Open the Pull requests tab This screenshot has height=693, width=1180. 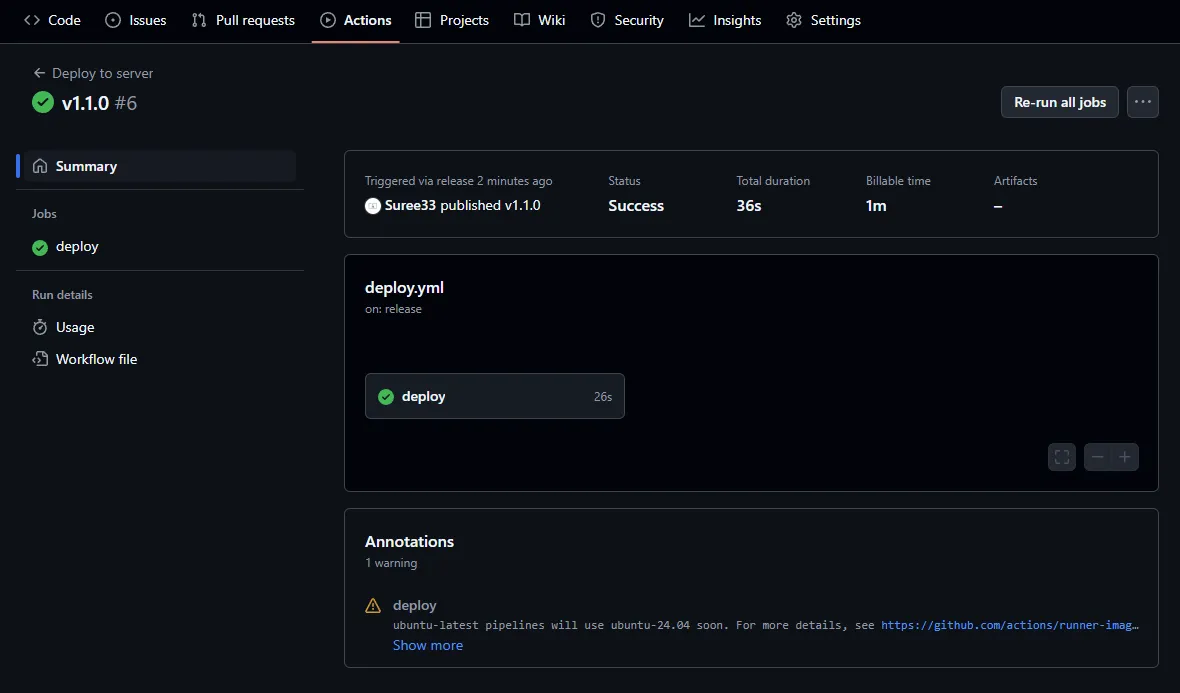[243, 20]
